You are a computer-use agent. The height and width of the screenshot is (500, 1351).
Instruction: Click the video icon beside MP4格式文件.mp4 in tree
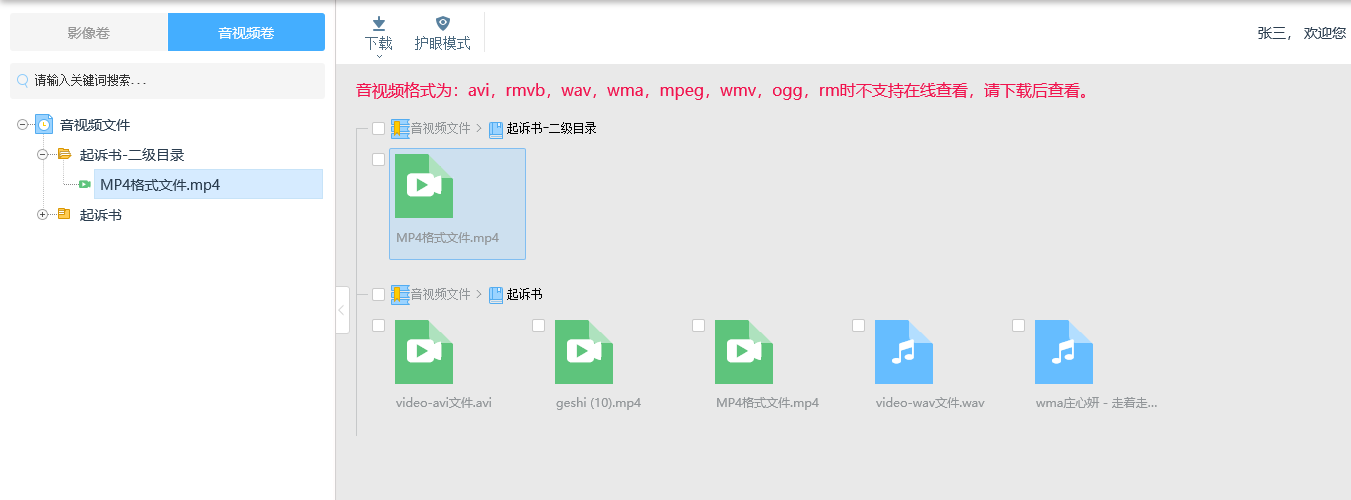click(x=85, y=184)
